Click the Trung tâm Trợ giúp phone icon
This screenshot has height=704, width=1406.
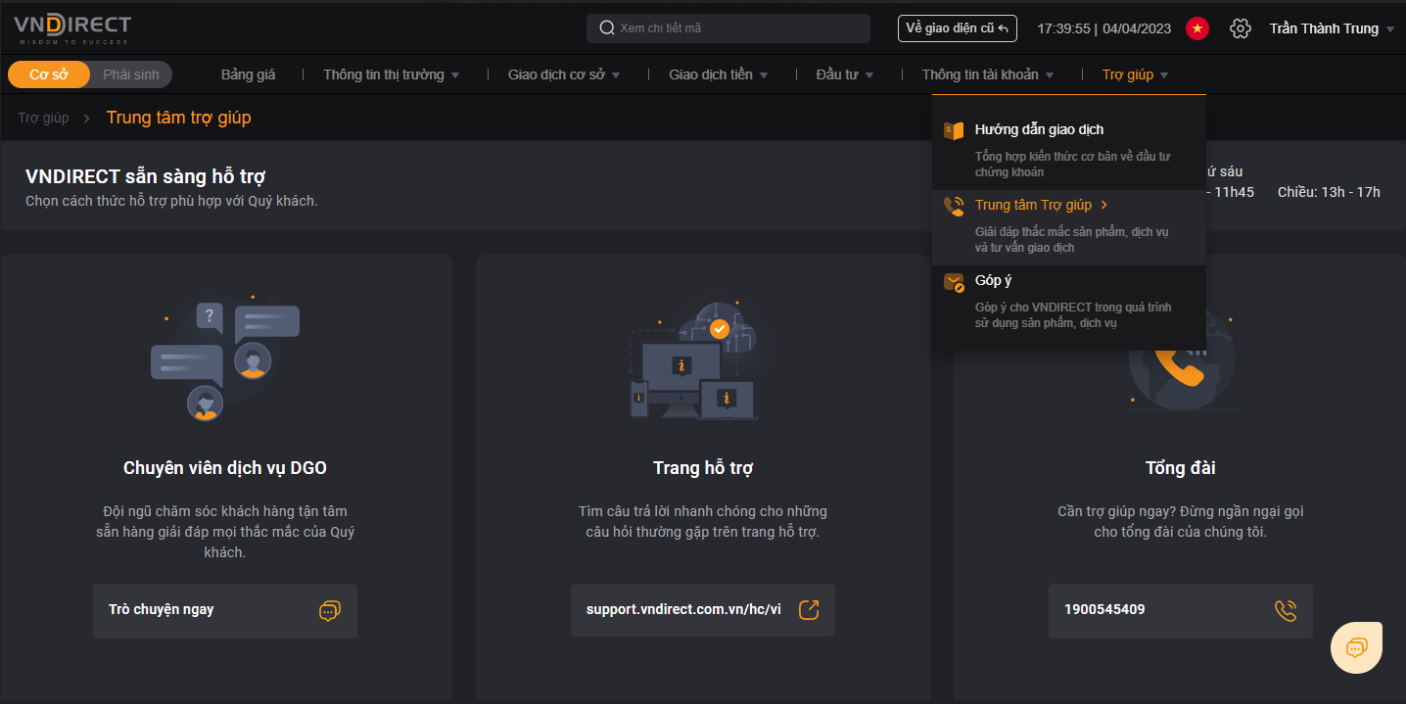(954, 206)
